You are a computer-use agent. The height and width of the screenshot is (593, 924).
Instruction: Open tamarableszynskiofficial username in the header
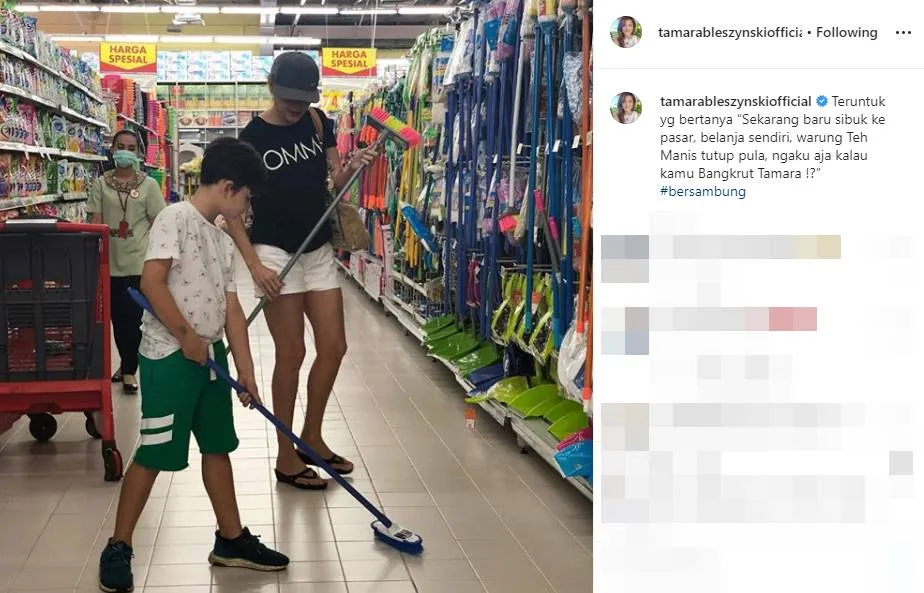[730, 32]
